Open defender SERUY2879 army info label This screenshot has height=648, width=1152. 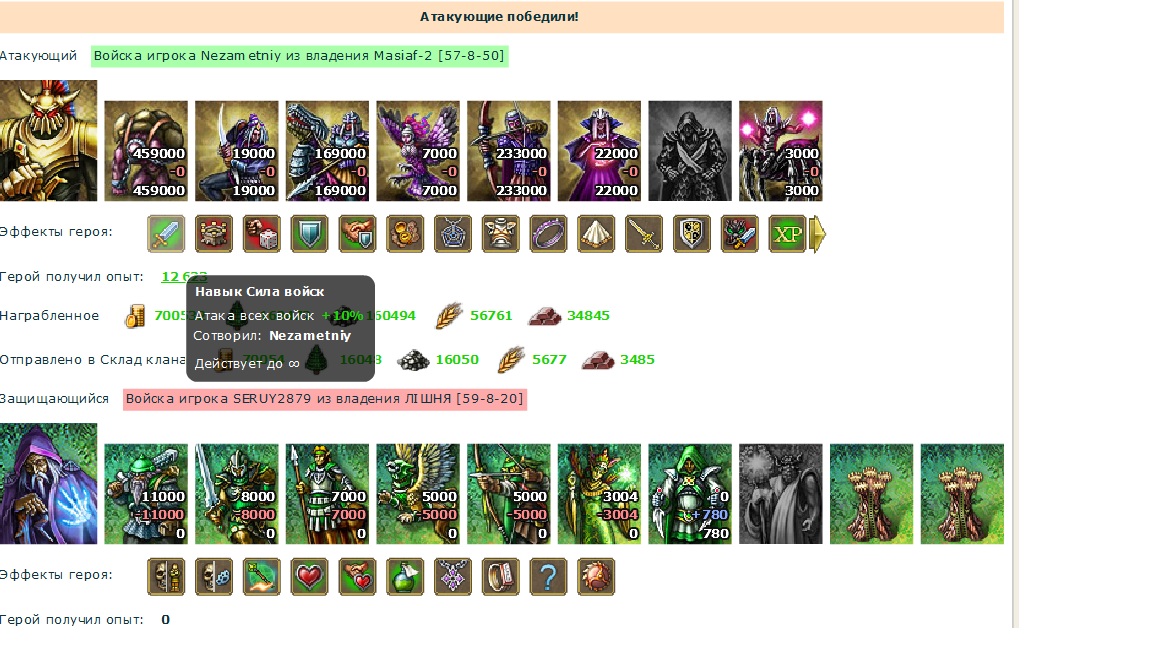pyautogui.click(x=325, y=399)
